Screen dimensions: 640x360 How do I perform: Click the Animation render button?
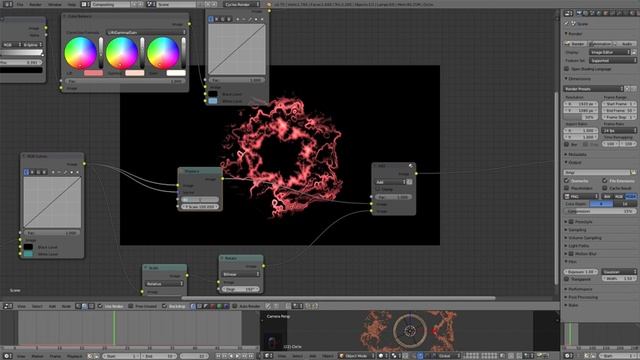point(600,43)
